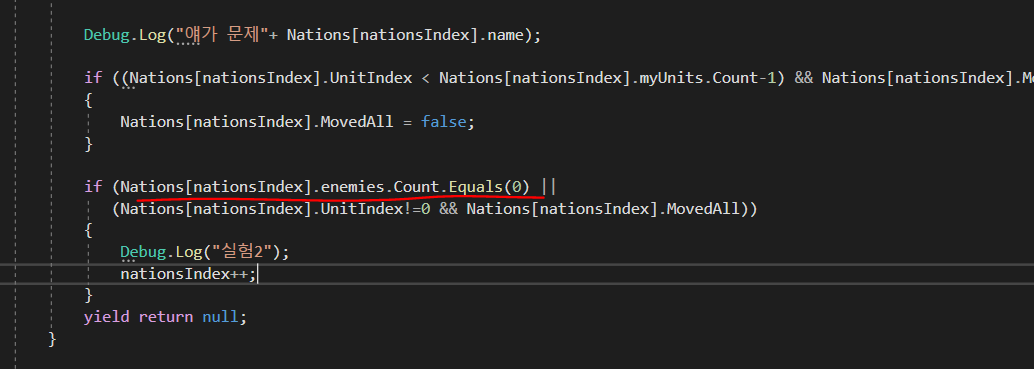Click the closing brace below yield return null
This screenshot has width=1034, height=369.
(x=53, y=339)
